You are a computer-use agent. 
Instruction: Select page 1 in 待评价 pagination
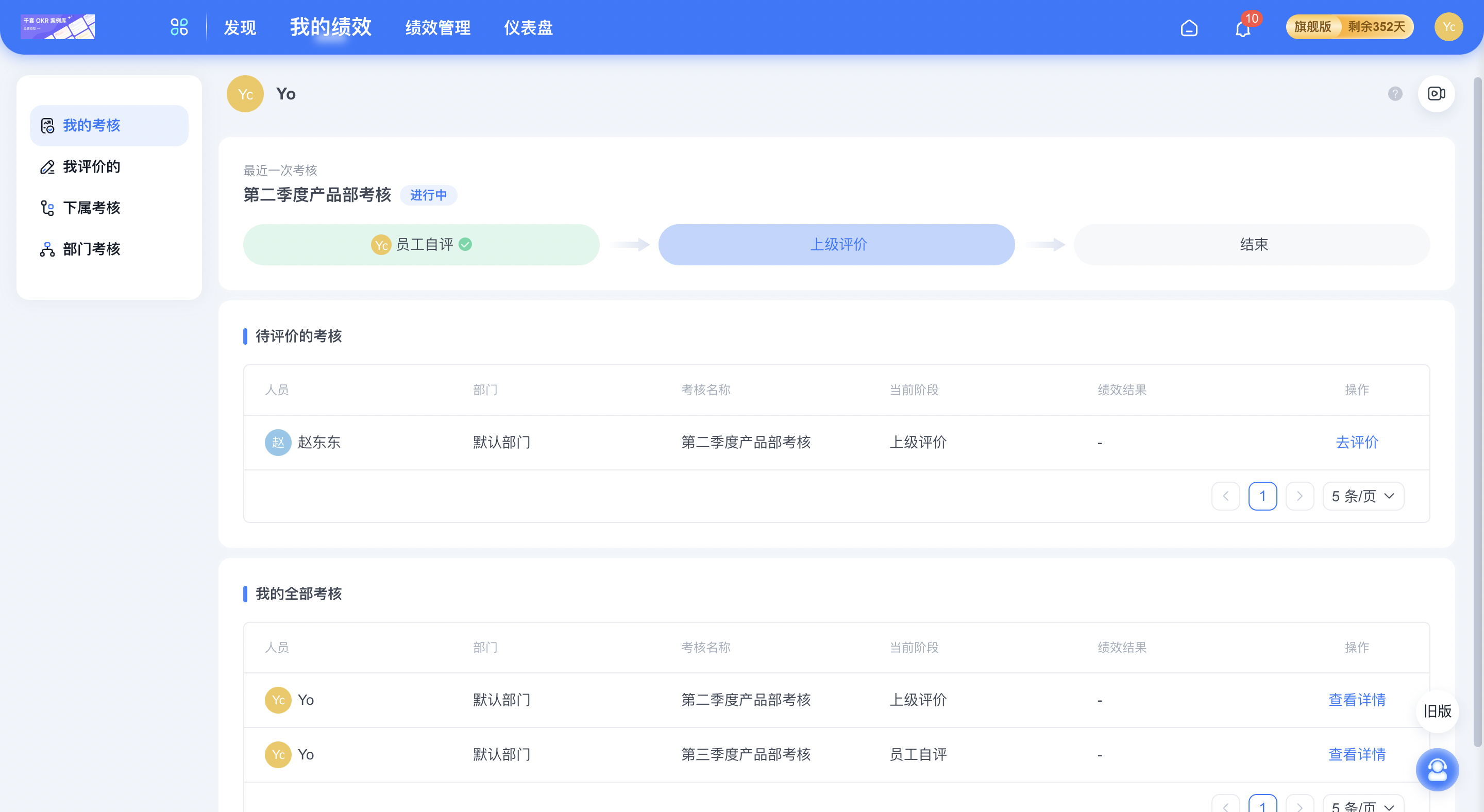tap(1263, 496)
